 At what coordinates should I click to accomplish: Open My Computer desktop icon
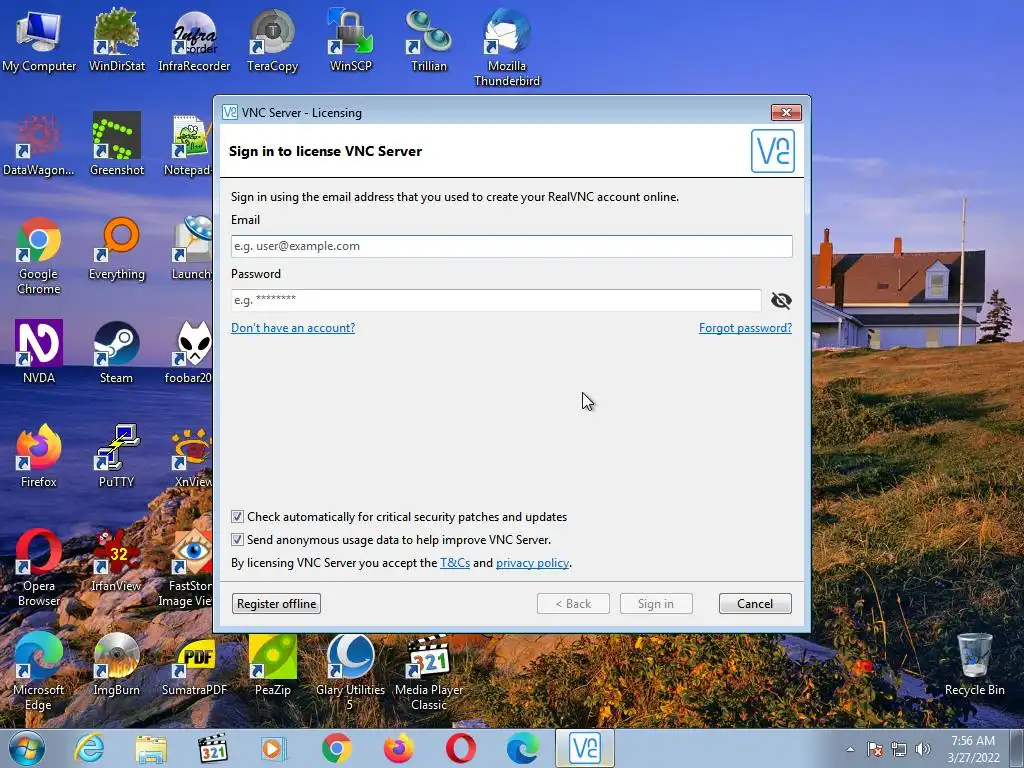(x=39, y=40)
